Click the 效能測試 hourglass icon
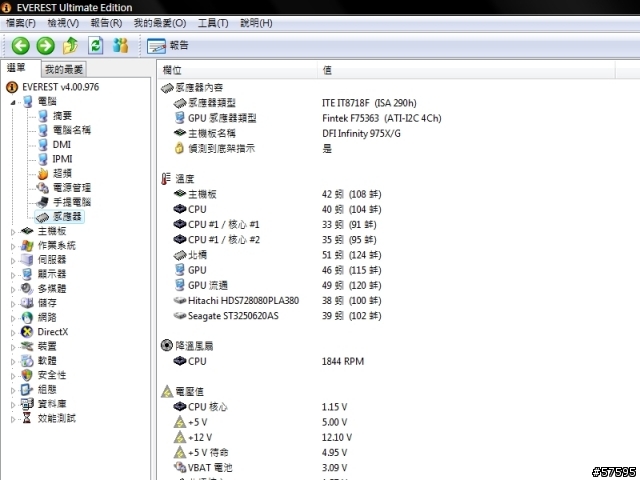The height and width of the screenshot is (480, 640). pyautogui.click(x=27, y=418)
